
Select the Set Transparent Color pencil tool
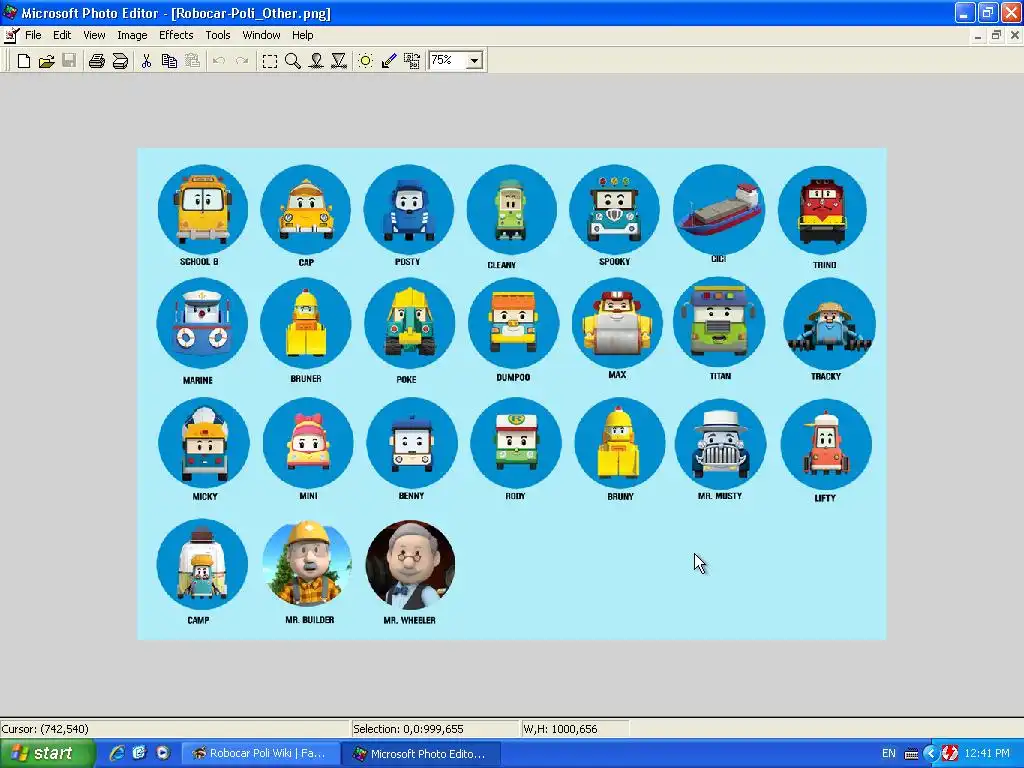(389, 61)
